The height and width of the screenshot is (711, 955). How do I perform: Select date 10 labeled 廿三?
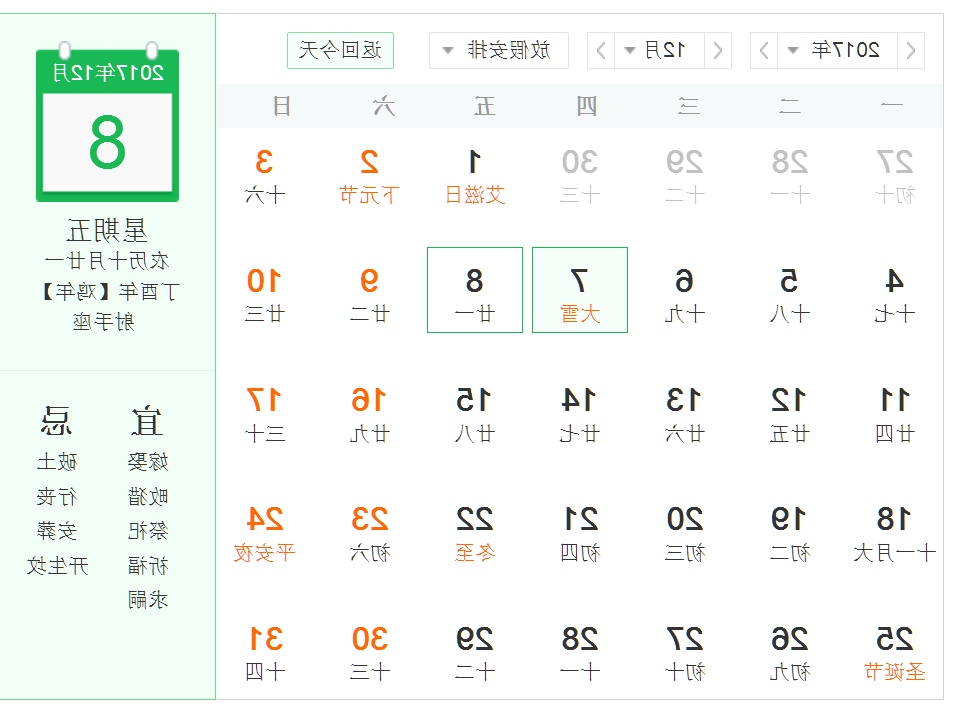(x=264, y=295)
